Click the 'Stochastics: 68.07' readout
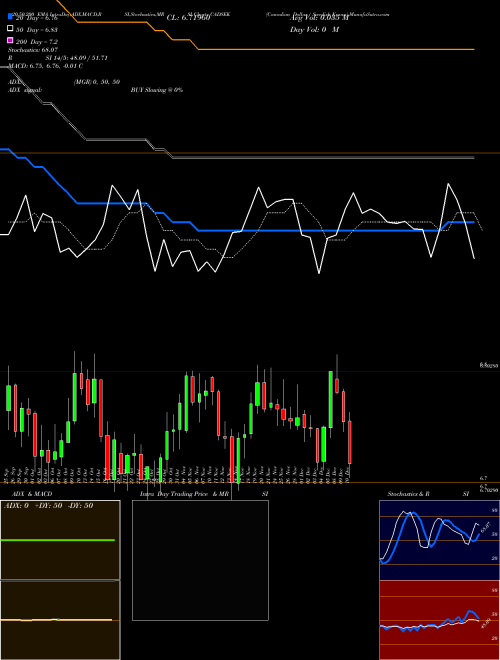The width and height of the screenshot is (500, 660). point(33,50)
